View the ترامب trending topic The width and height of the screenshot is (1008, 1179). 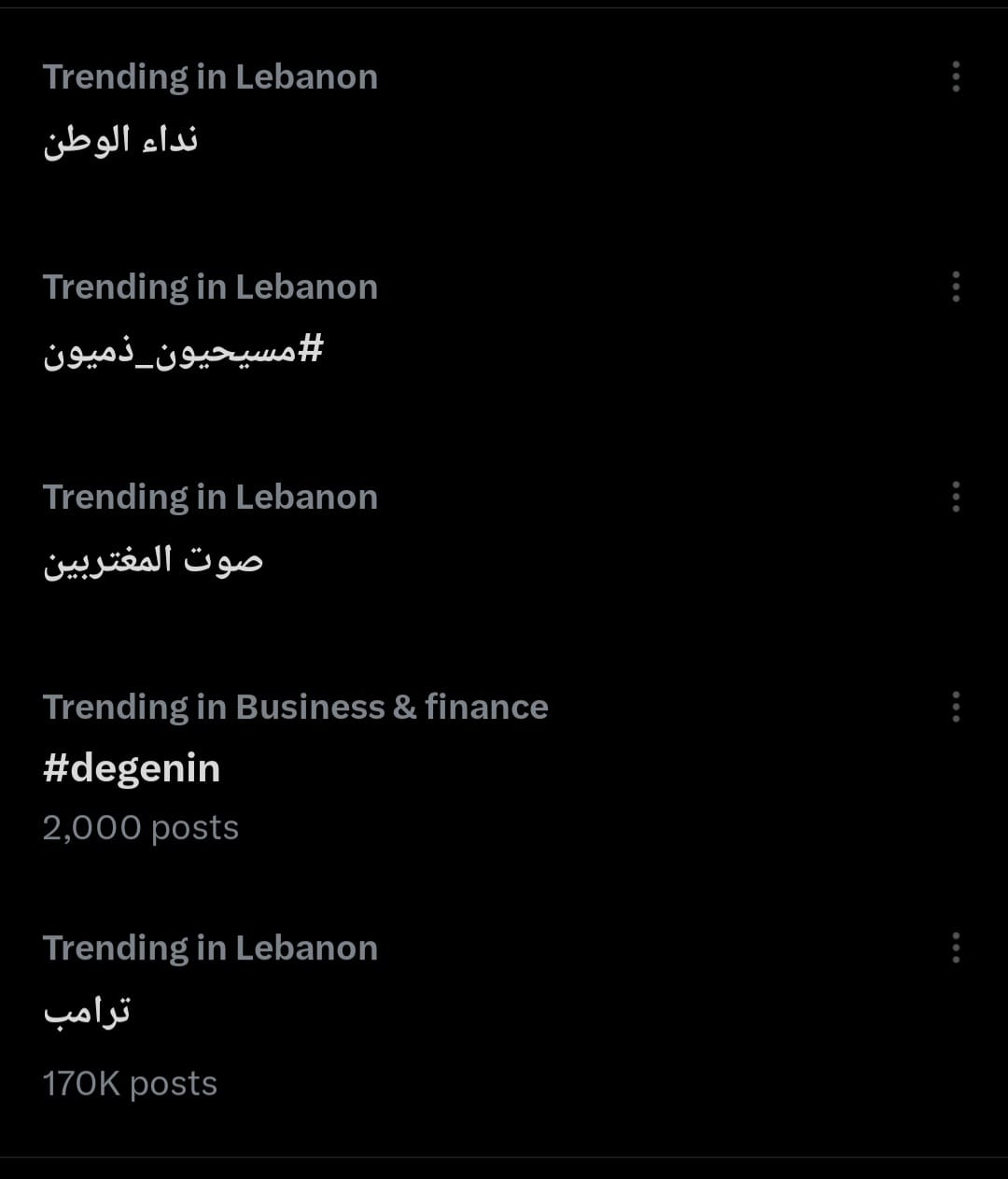point(87,1012)
